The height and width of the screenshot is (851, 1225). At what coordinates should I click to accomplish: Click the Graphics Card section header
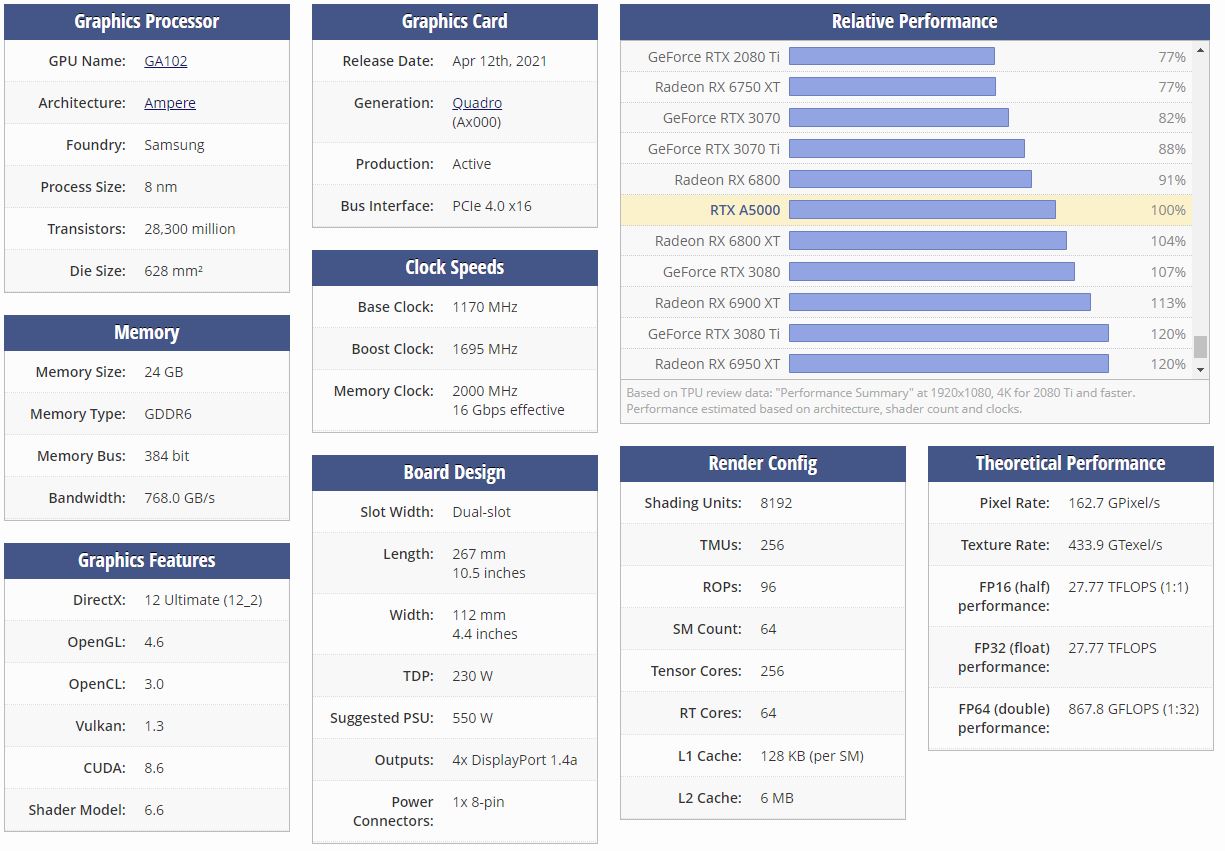pyautogui.click(x=455, y=22)
